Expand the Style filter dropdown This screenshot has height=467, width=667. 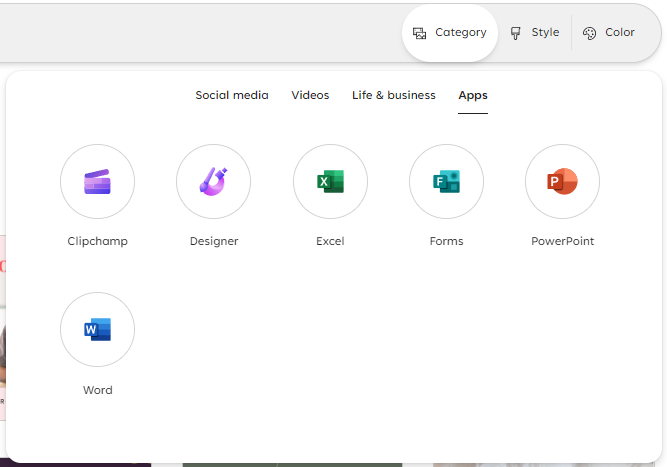coord(535,33)
